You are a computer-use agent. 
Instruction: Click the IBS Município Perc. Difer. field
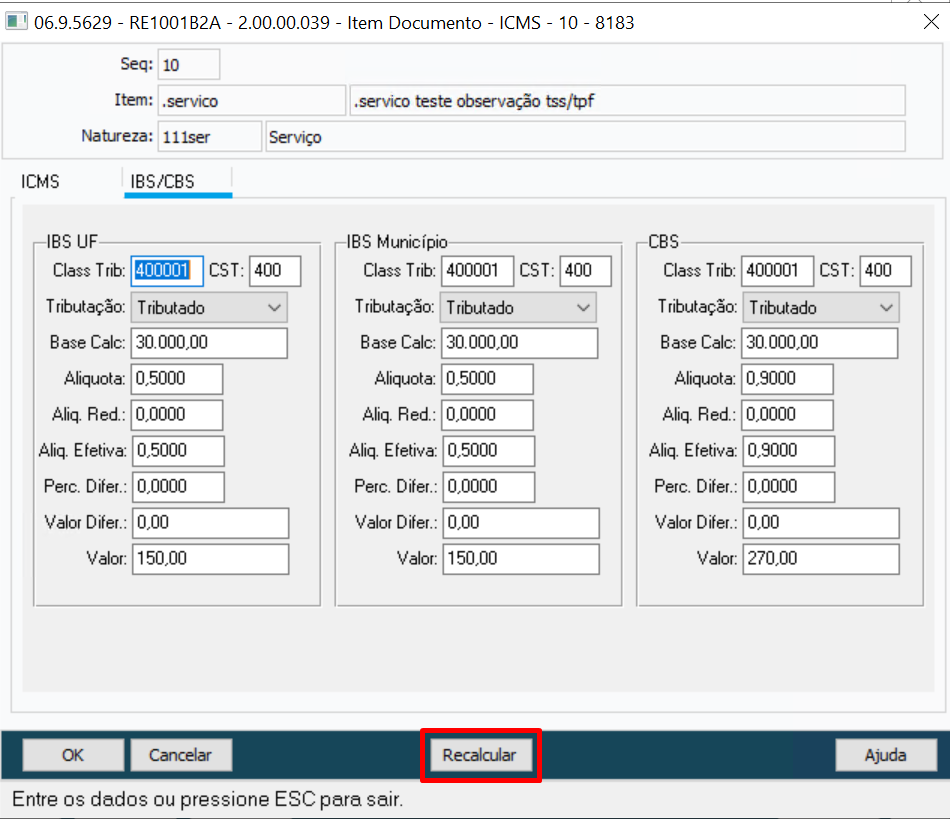[488, 486]
